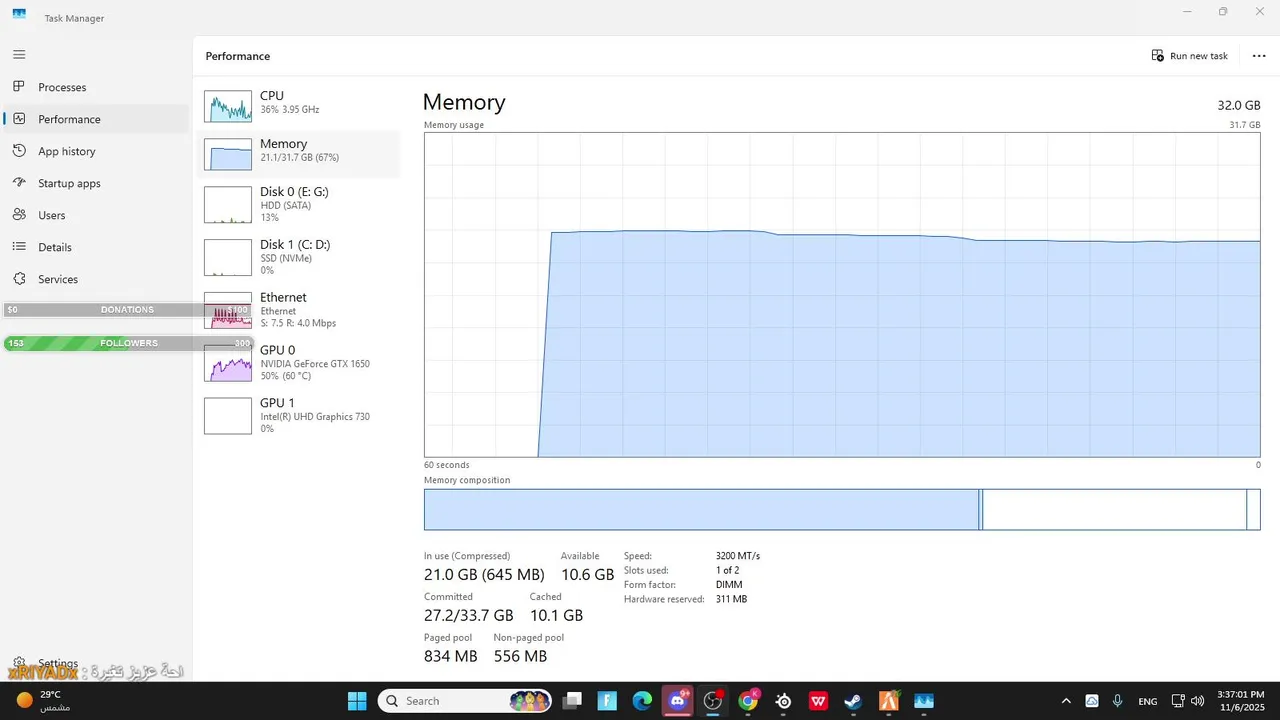Click the Performance sidebar icon
Image resolution: width=1280 pixels, height=720 pixels.
[19, 119]
